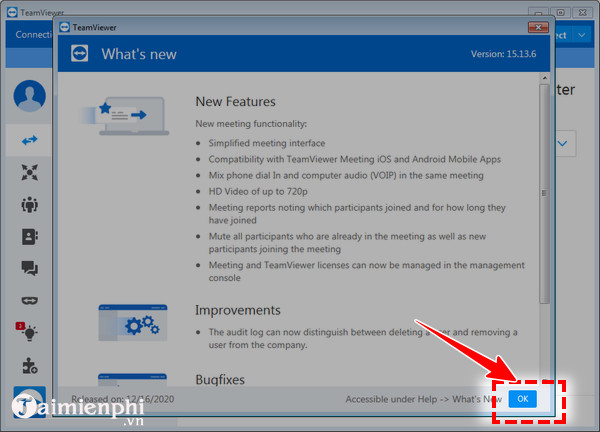Viewport: 600px width, 432px height.
Task: Click the dialog's vertical scrollbar thumb
Action: coord(544,194)
